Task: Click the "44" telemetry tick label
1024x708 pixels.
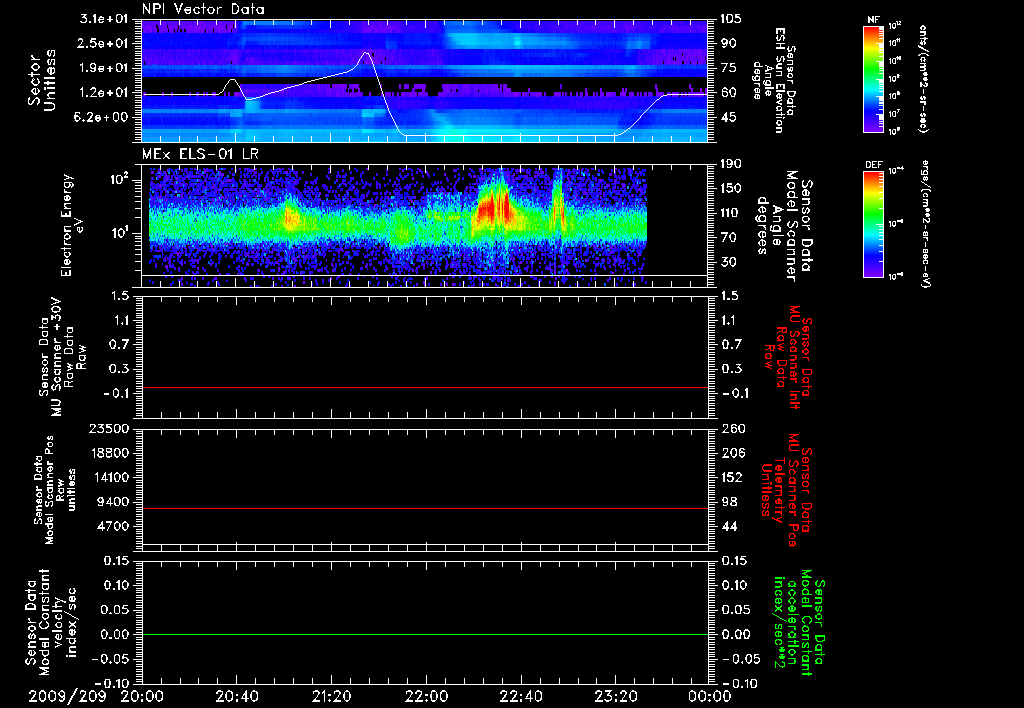Action: (x=729, y=527)
